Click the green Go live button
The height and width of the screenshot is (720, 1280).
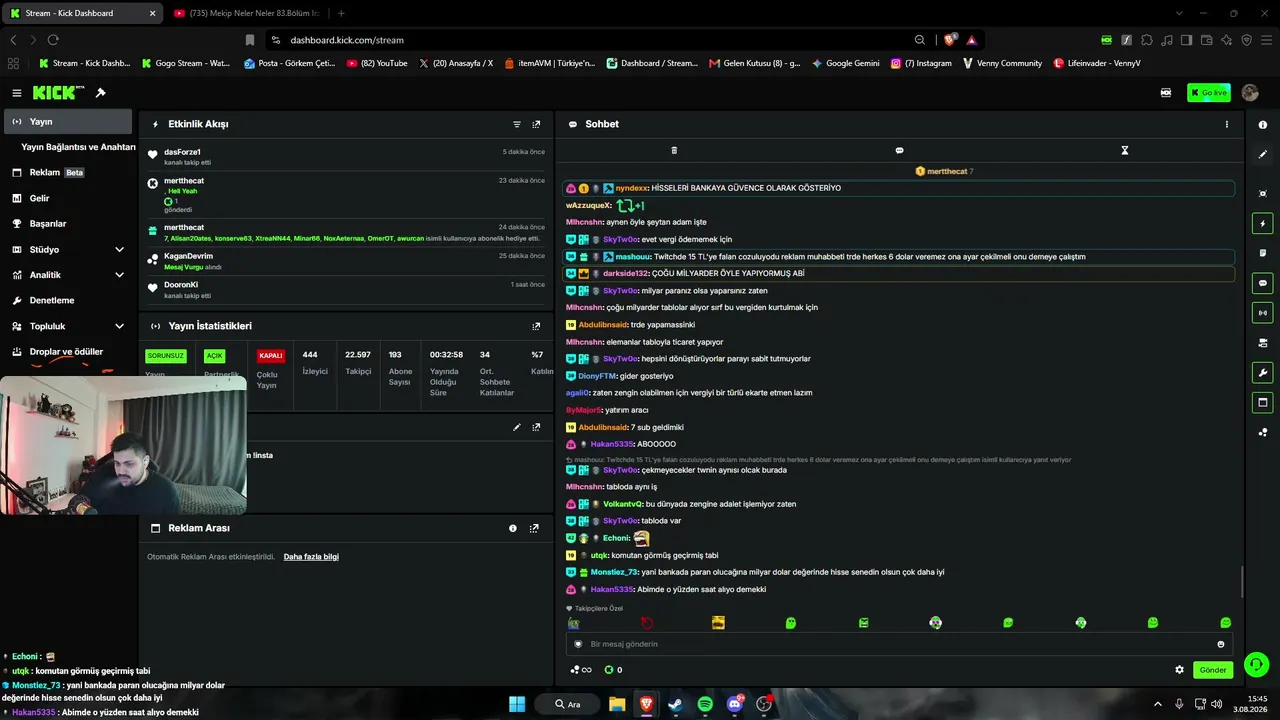[x=1209, y=93]
